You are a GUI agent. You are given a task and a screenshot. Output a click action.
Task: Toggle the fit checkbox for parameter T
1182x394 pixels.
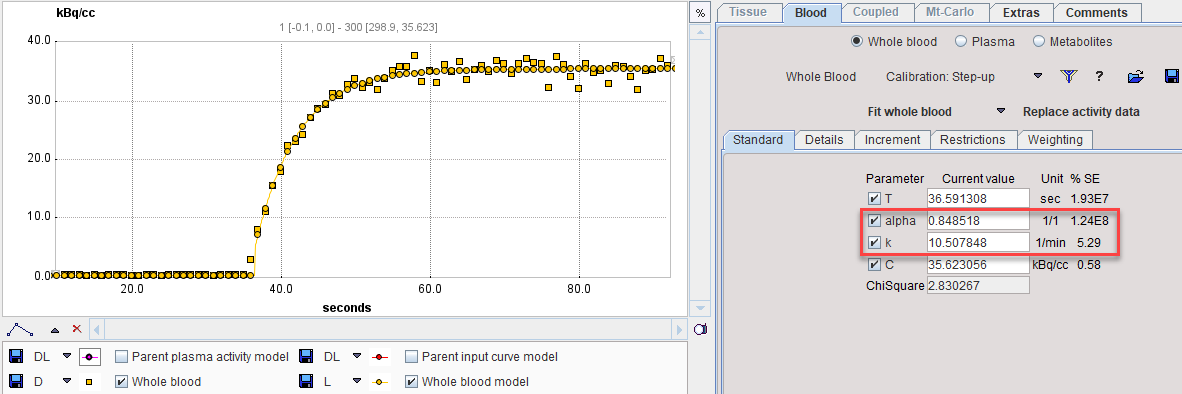pos(874,199)
